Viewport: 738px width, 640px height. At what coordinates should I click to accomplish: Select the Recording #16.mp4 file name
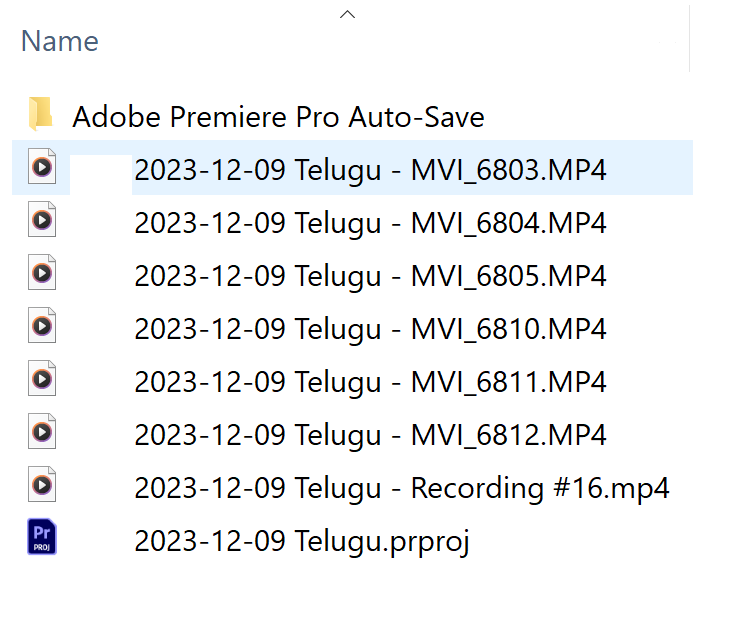click(401, 488)
